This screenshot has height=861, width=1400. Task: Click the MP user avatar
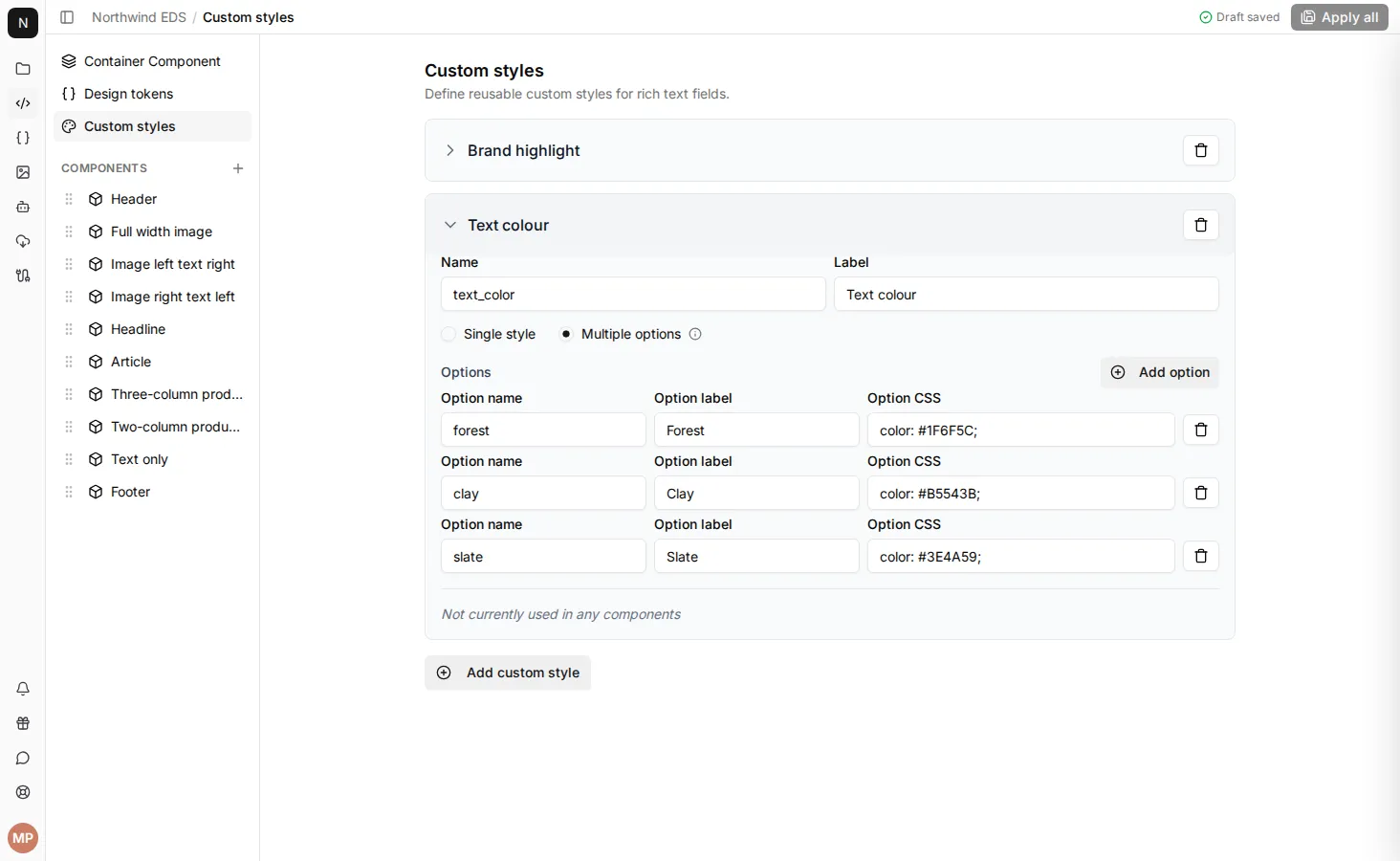[x=23, y=838]
